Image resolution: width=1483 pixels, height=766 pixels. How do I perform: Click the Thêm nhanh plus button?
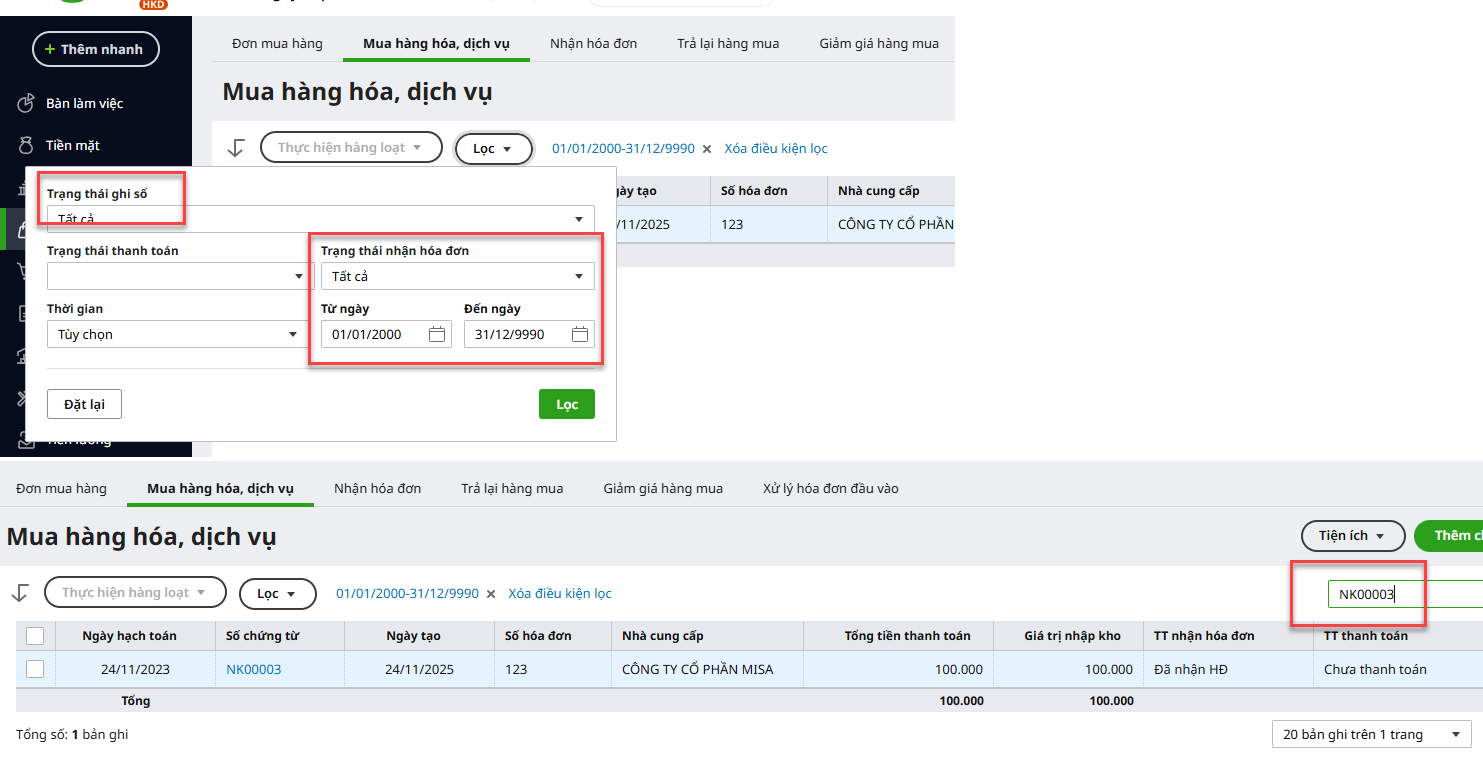tap(95, 49)
